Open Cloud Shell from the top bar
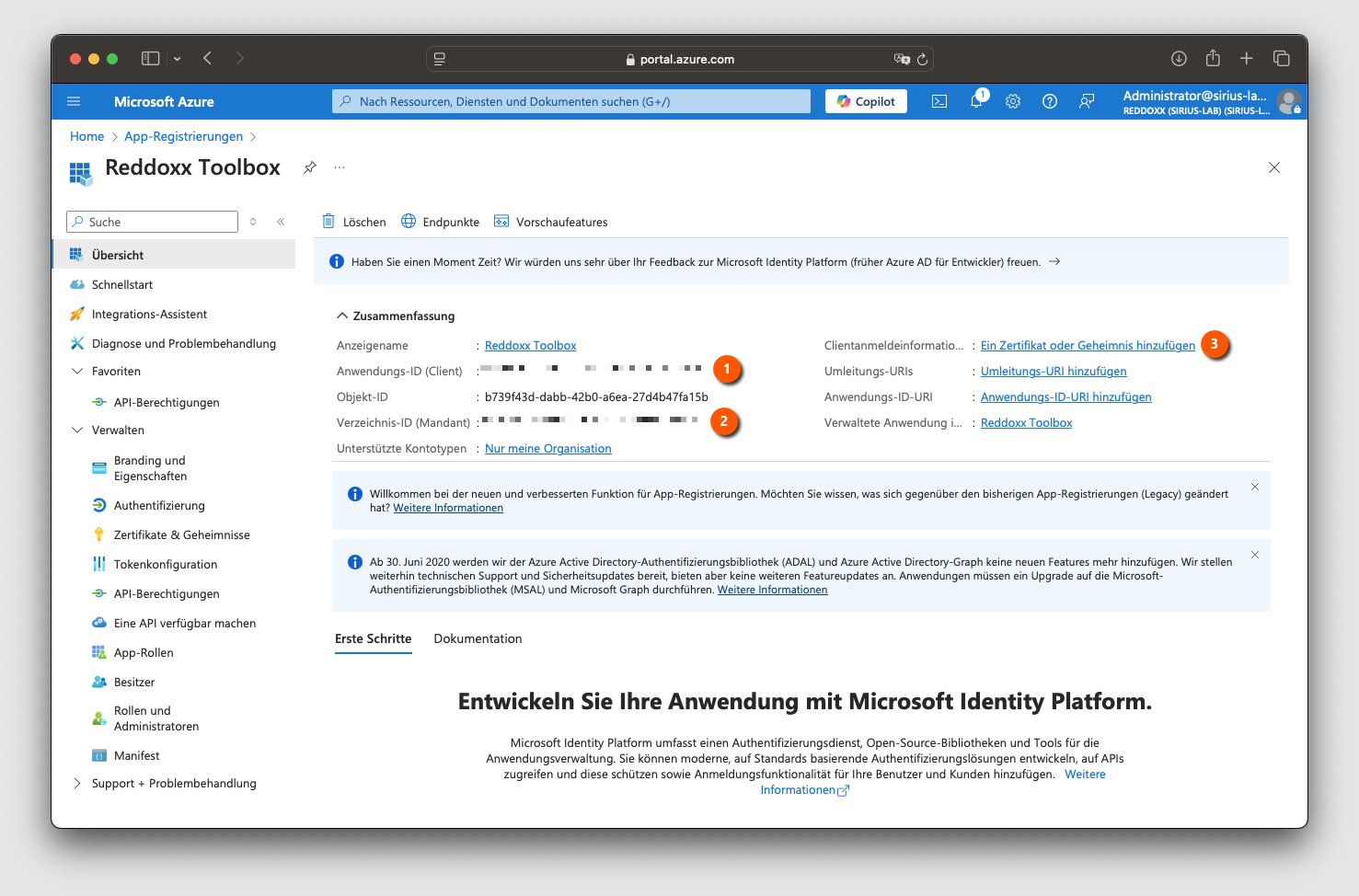This screenshot has width=1359, height=896. pos(939,101)
